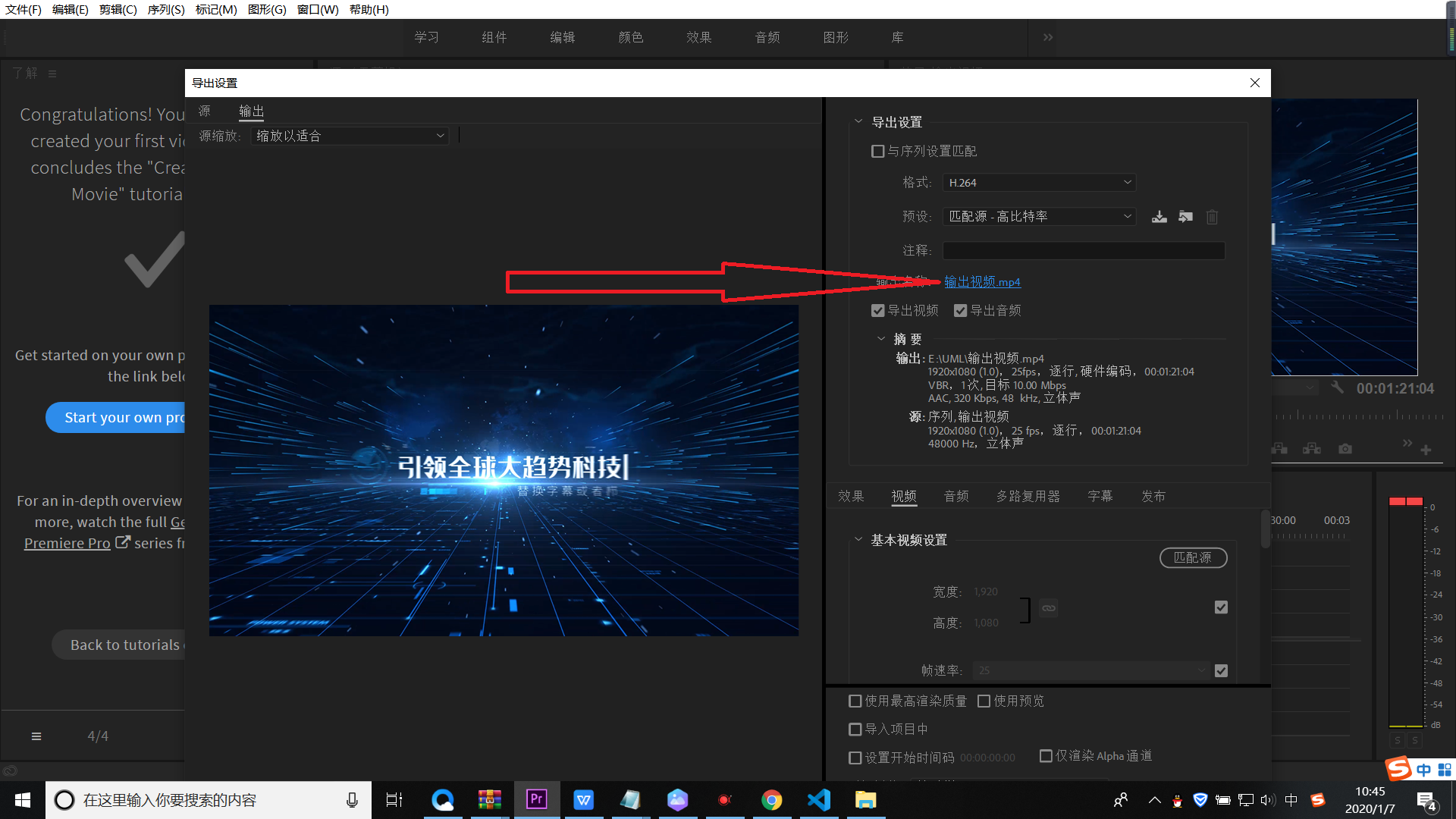This screenshot has width=1456, height=819.
Task: Select H.264 format dropdown
Action: click(x=1038, y=183)
